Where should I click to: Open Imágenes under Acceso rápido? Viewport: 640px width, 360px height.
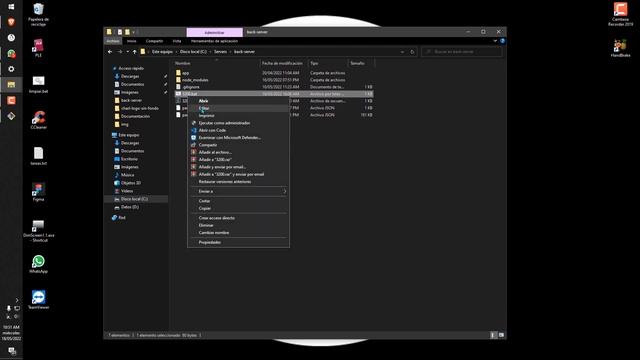pos(129,92)
